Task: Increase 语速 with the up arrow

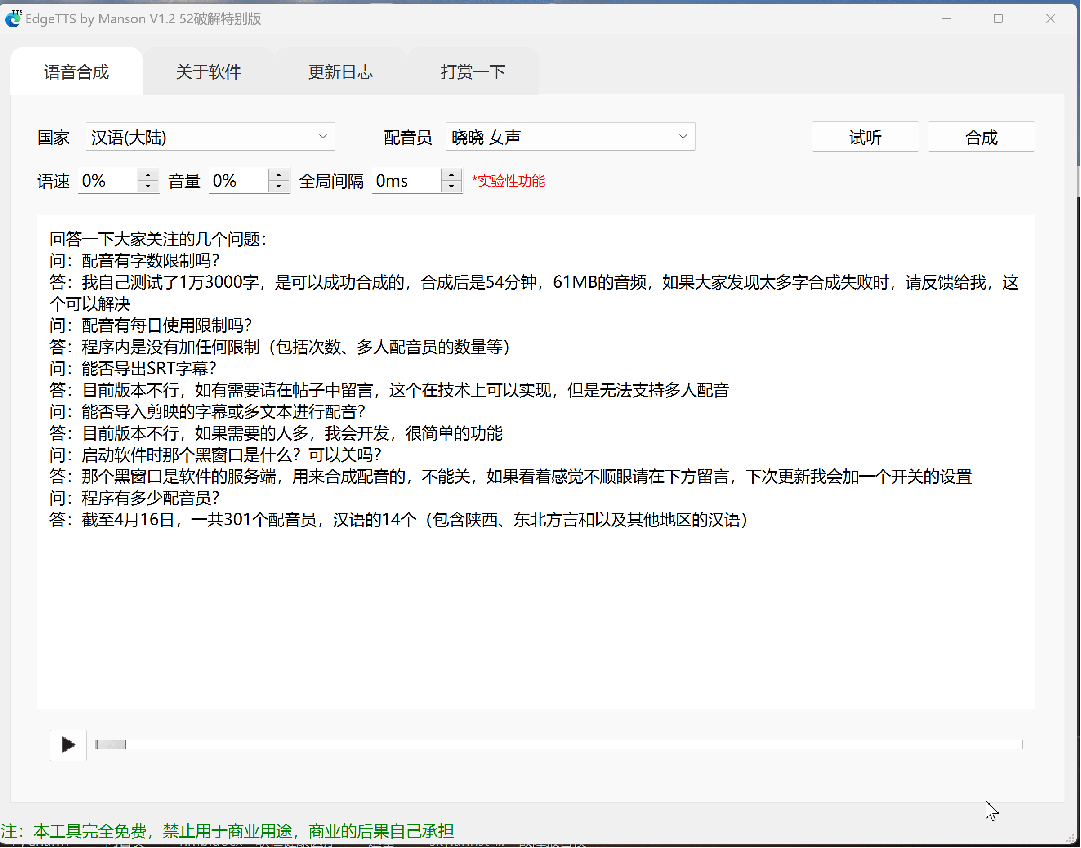Action: [x=148, y=175]
